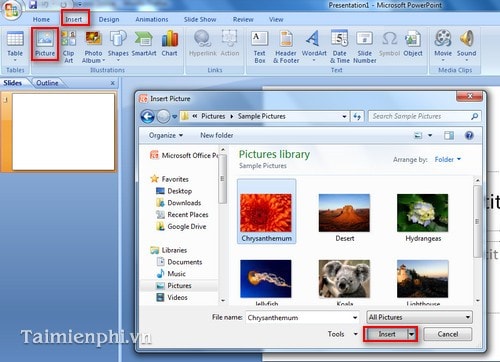
Task: Open the Shapes gallery
Action: point(118,46)
